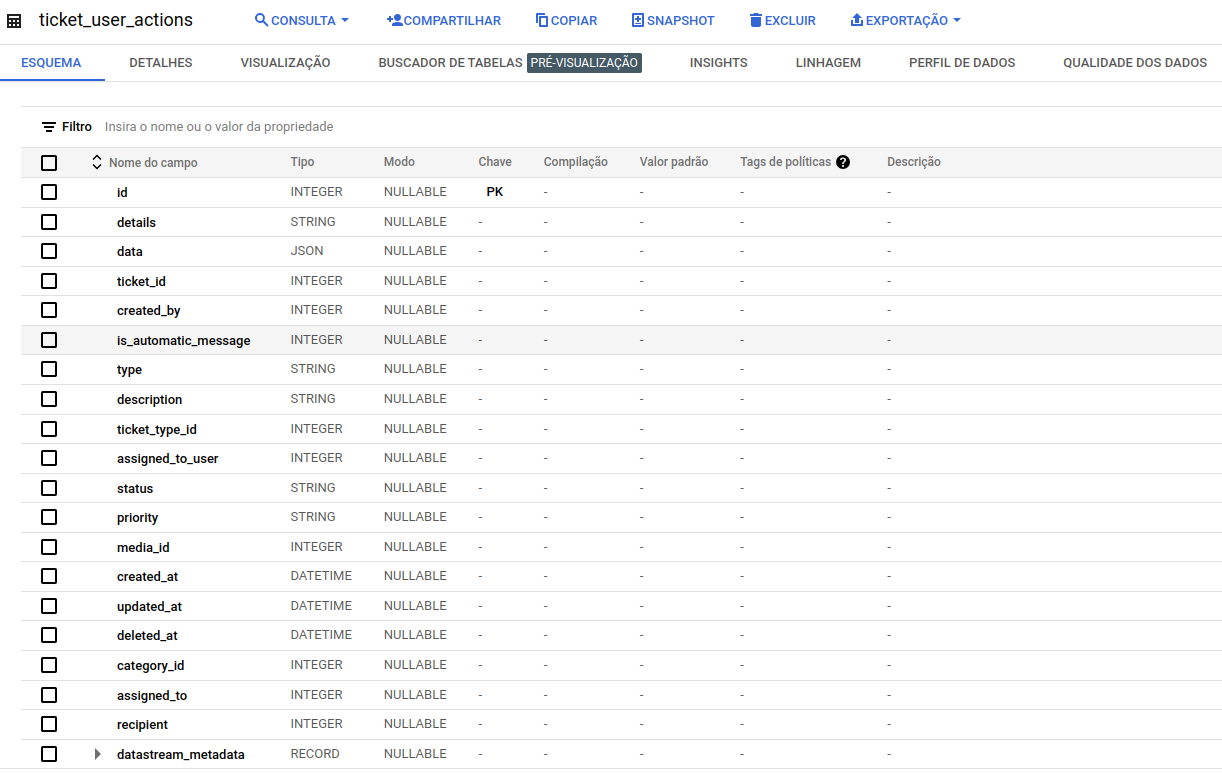Open the INSIGHTS tab
Viewport: 1222px width, 773px height.
coord(718,62)
